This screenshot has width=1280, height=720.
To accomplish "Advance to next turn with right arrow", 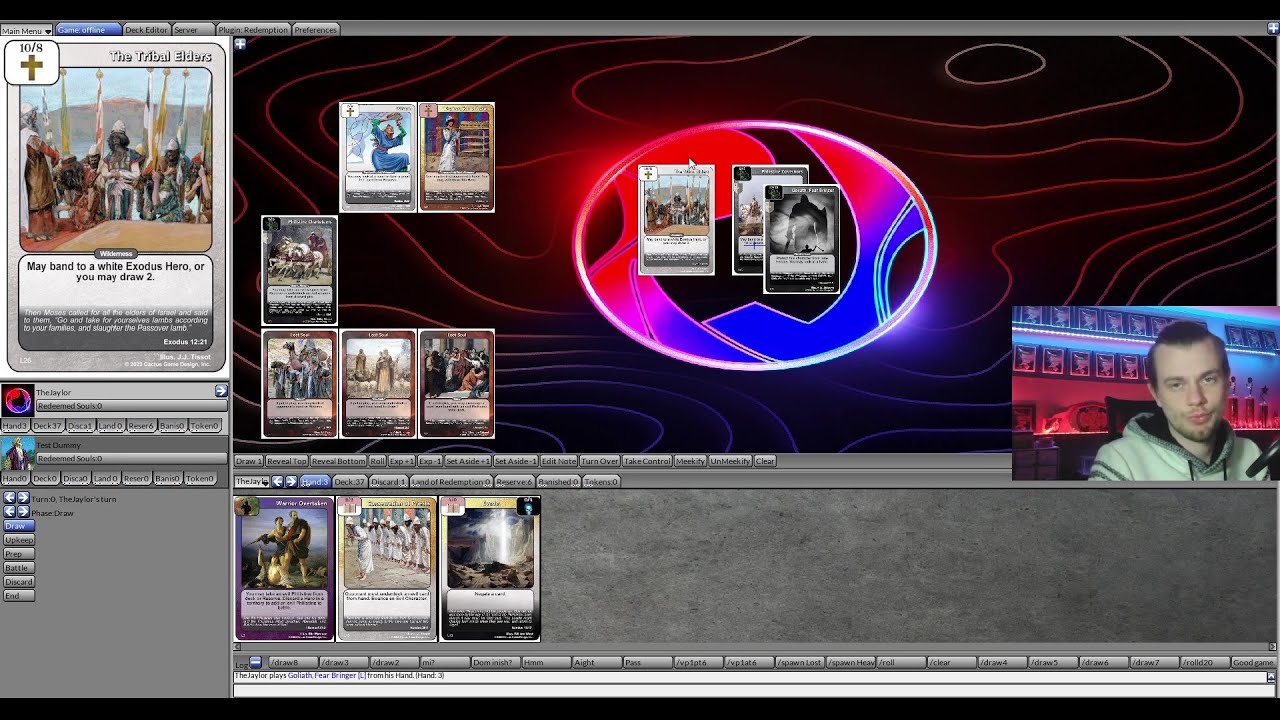I will click(23, 498).
